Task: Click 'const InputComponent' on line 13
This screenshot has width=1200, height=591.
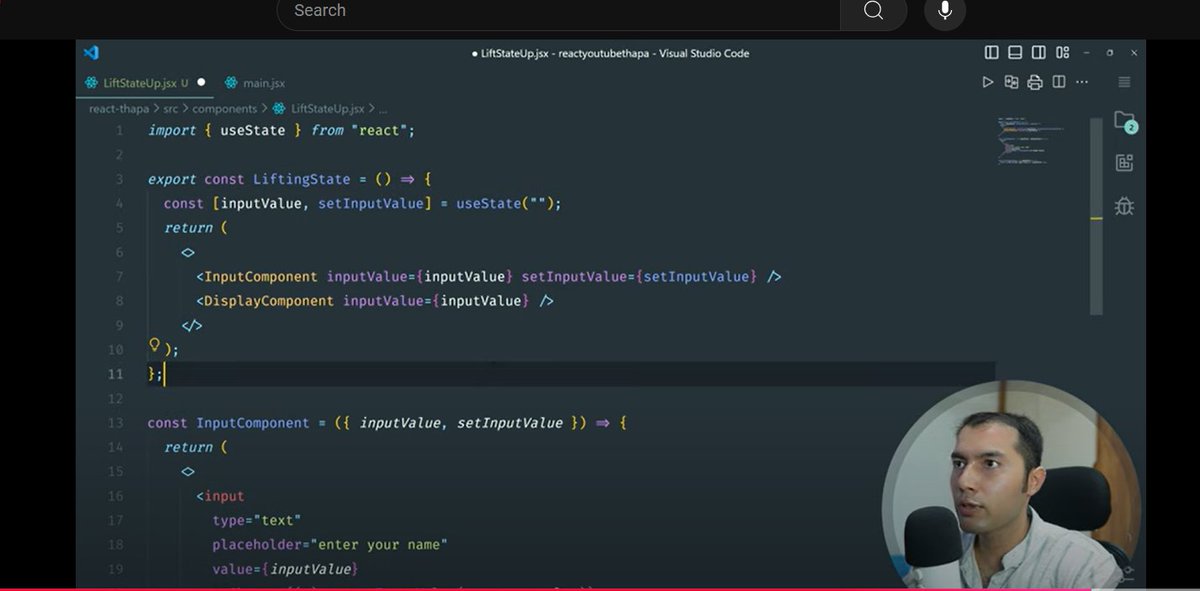Action: pyautogui.click(x=229, y=423)
